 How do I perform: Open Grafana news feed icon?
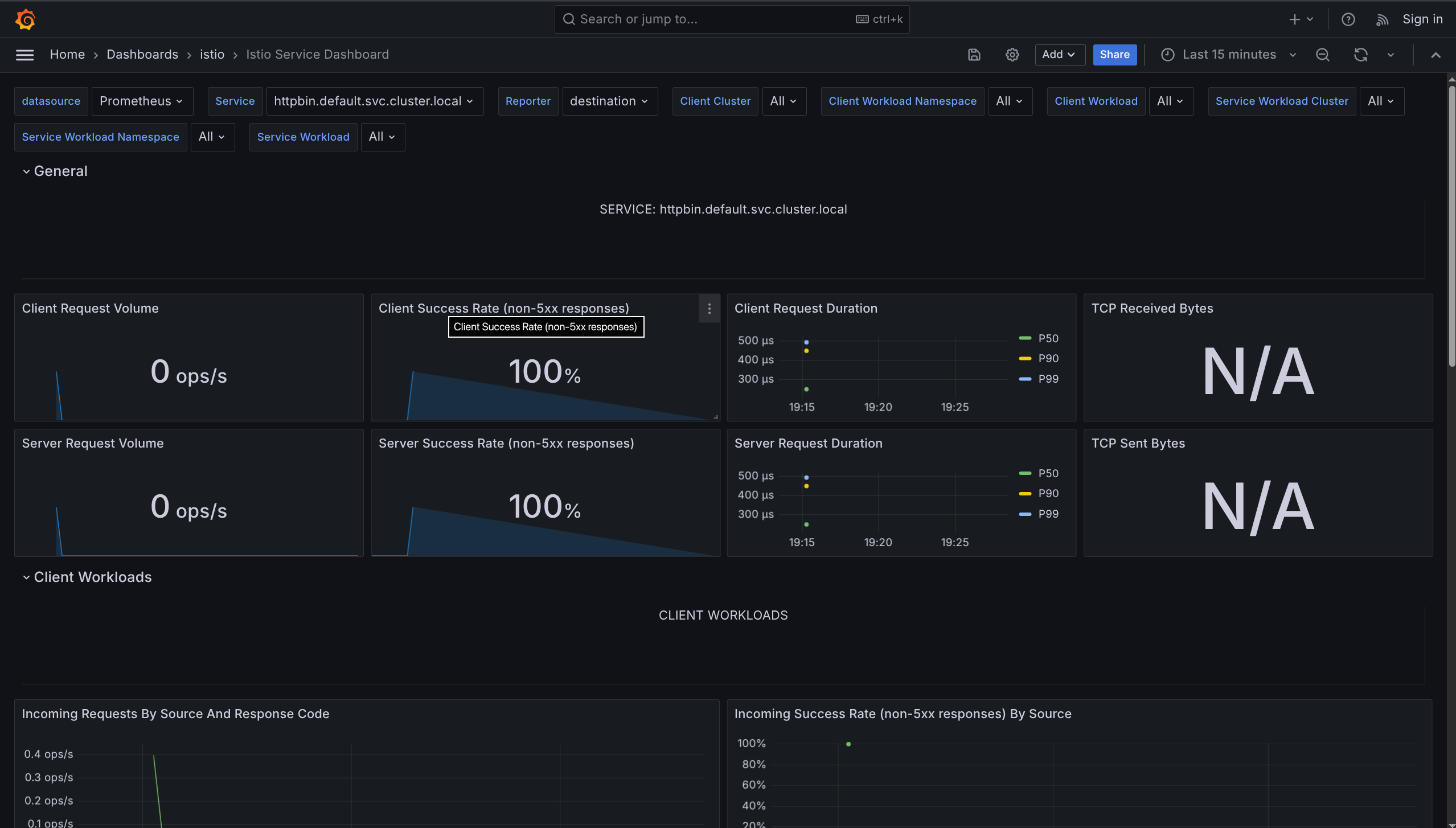pyautogui.click(x=1382, y=19)
